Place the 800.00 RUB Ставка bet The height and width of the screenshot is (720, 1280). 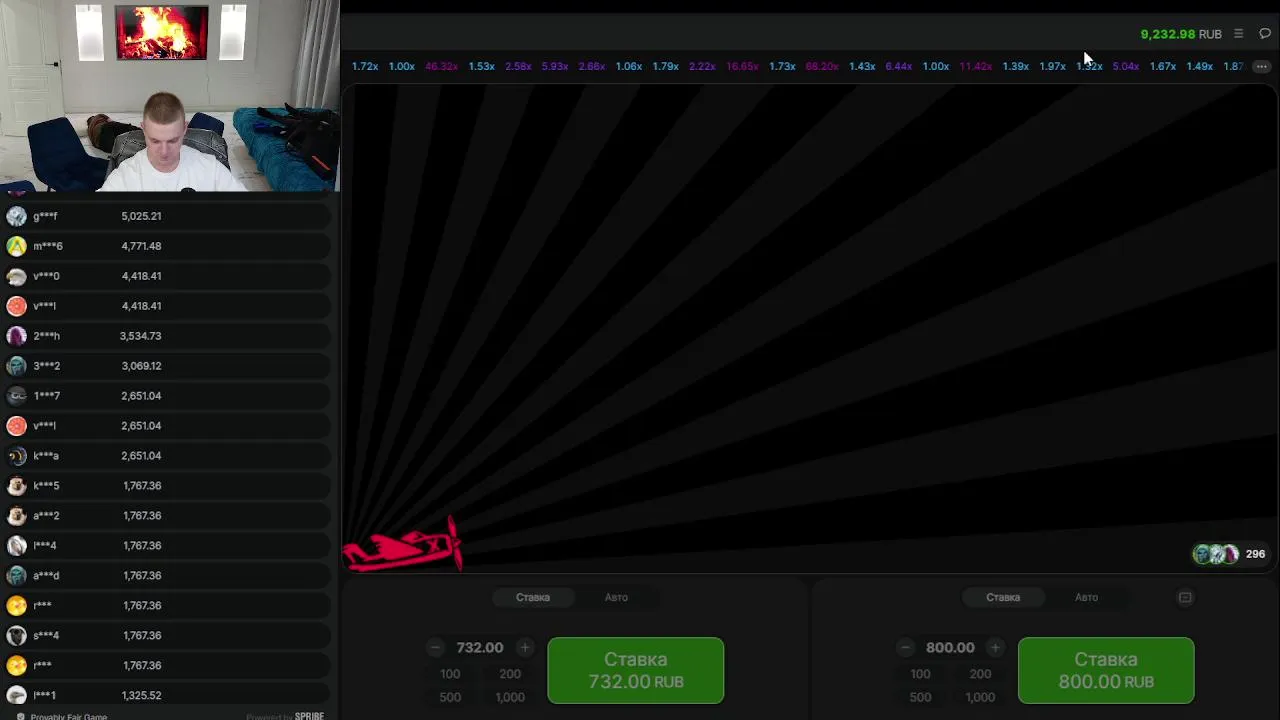point(1106,671)
